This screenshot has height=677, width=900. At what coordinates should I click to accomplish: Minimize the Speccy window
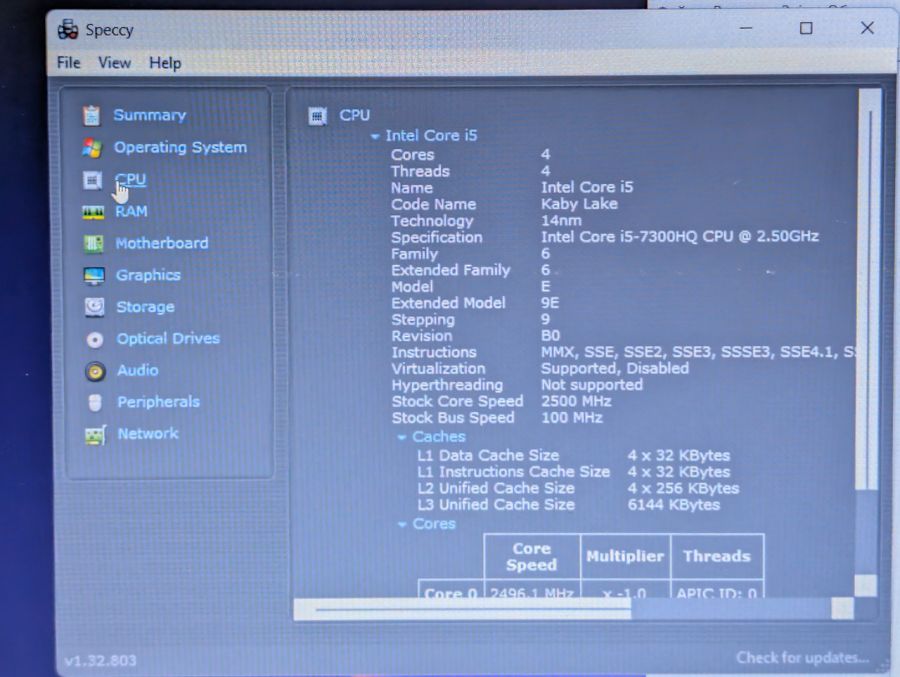746,28
